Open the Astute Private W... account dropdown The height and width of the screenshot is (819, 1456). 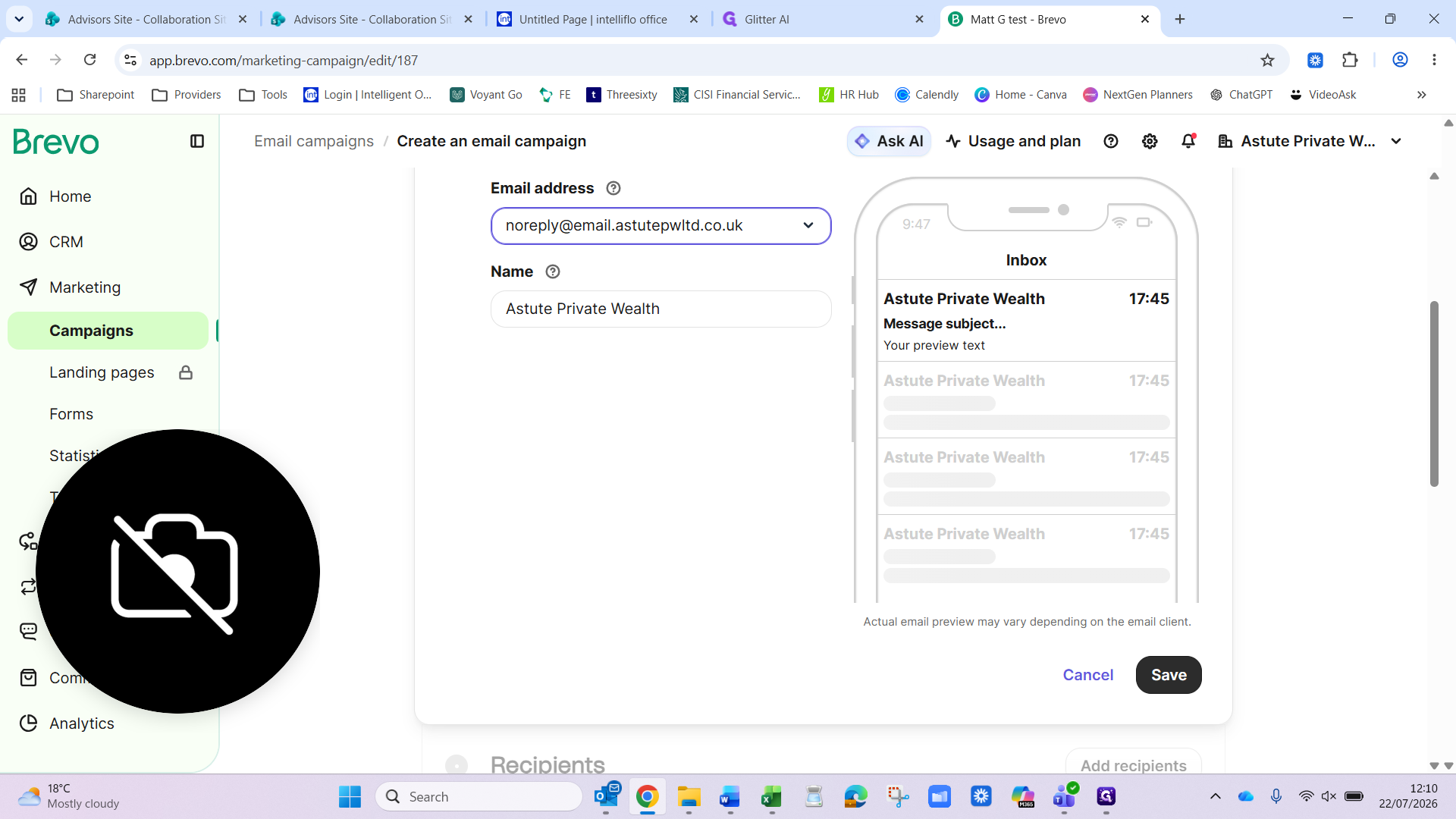pyautogui.click(x=1310, y=141)
